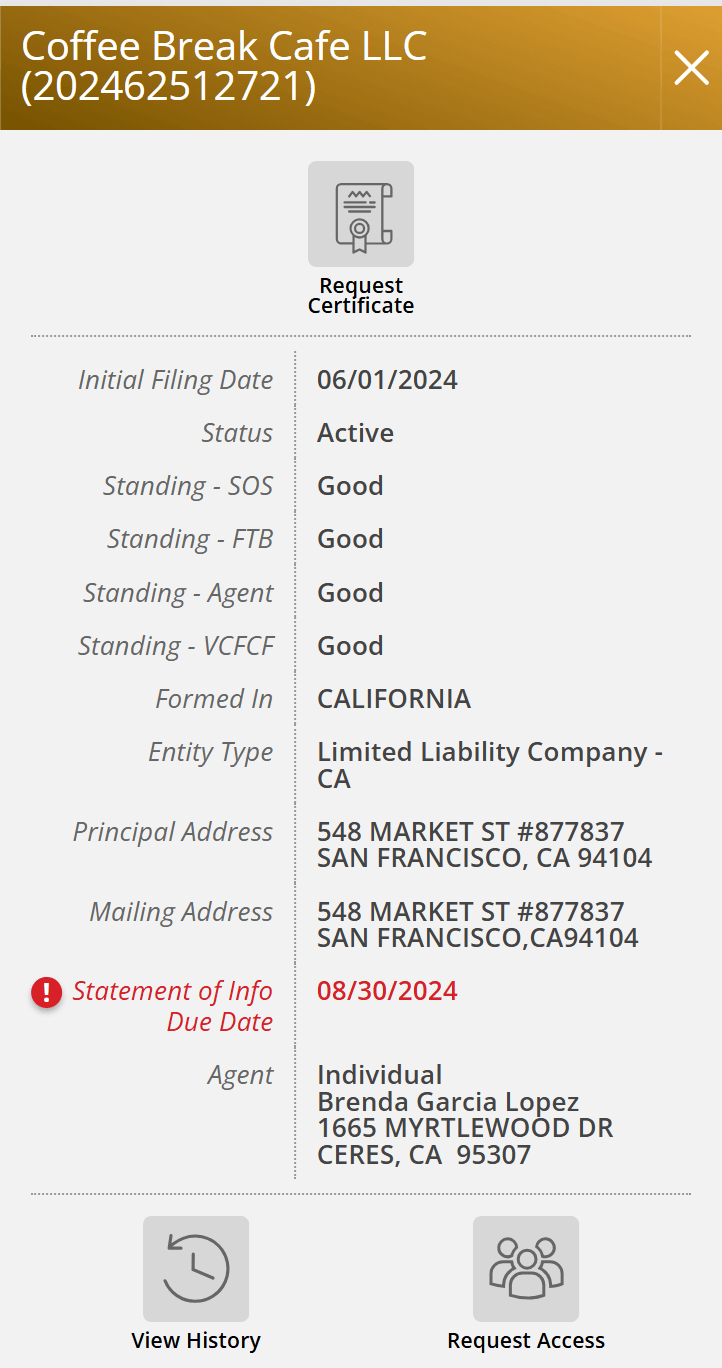Click the Standing - FTB Good value

[350, 539]
